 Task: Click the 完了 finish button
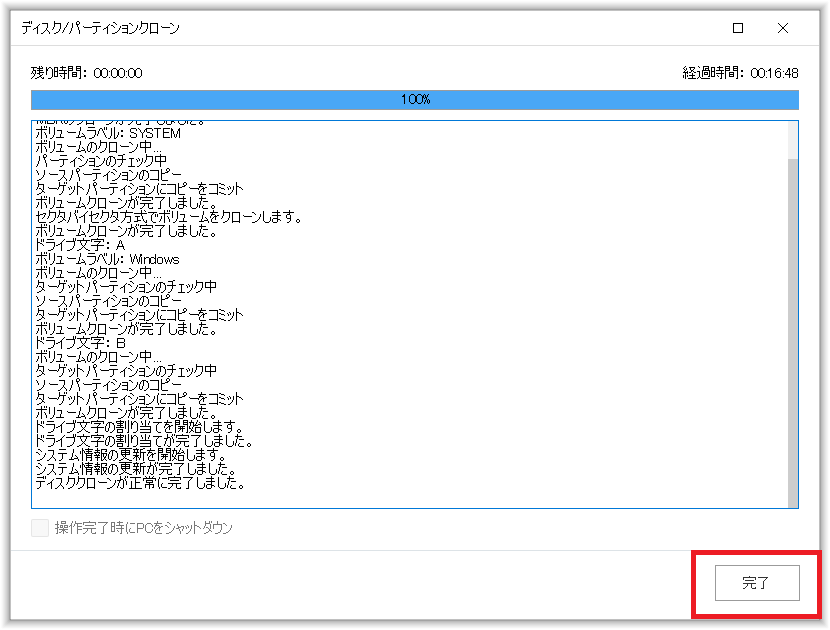click(757, 582)
